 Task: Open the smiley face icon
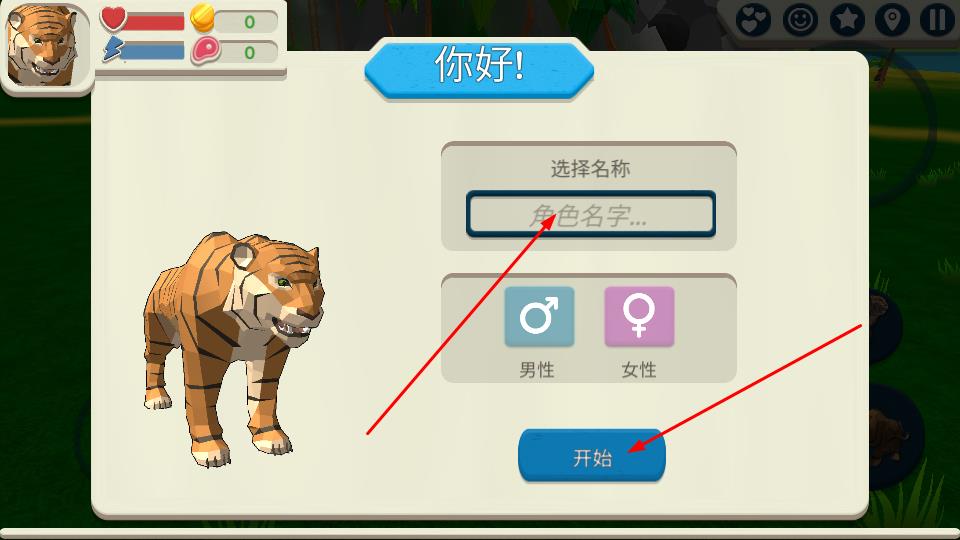[800, 20]
